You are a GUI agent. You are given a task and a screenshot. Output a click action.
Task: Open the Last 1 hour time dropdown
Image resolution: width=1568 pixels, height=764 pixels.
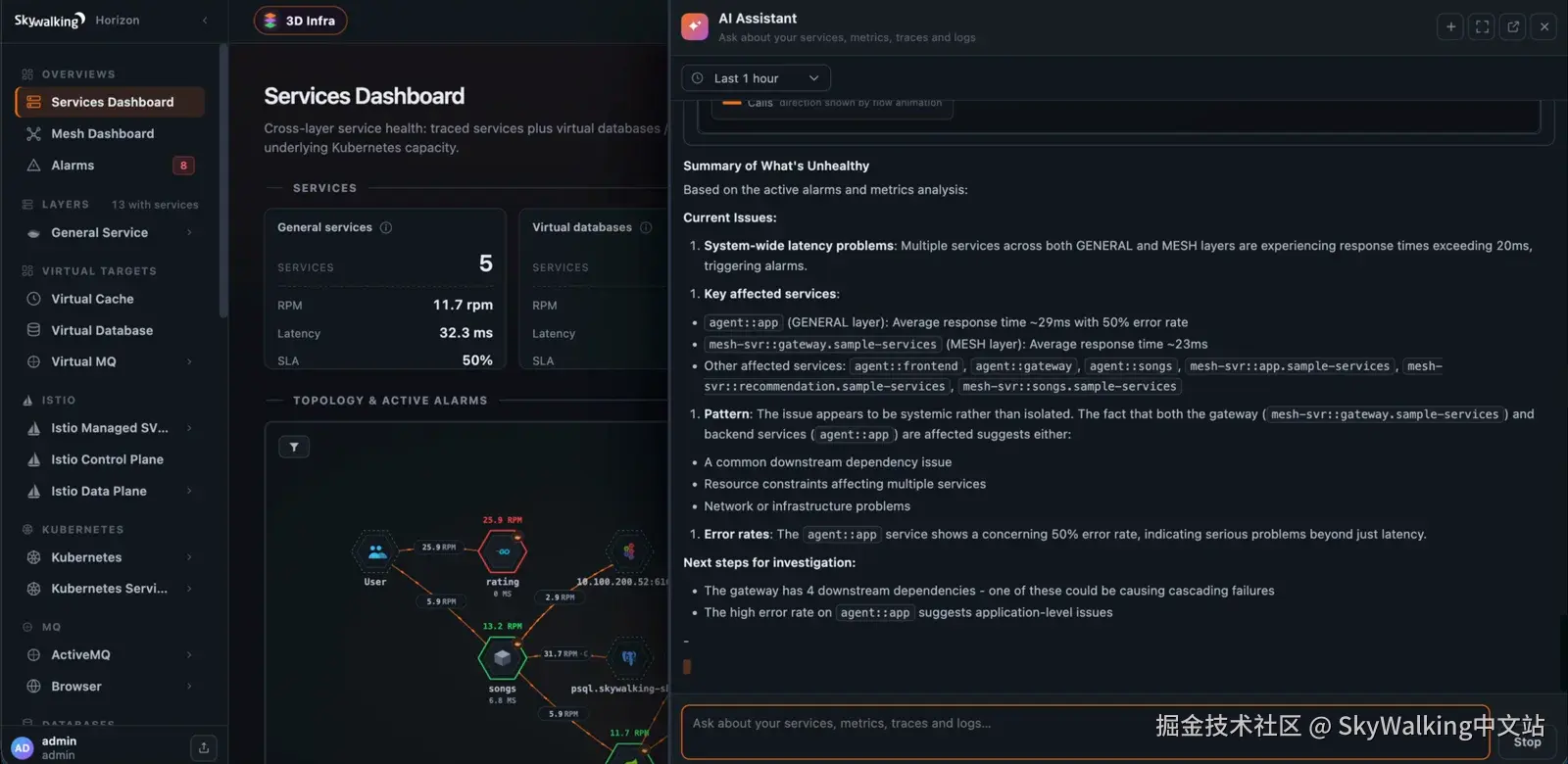[756, 78]
